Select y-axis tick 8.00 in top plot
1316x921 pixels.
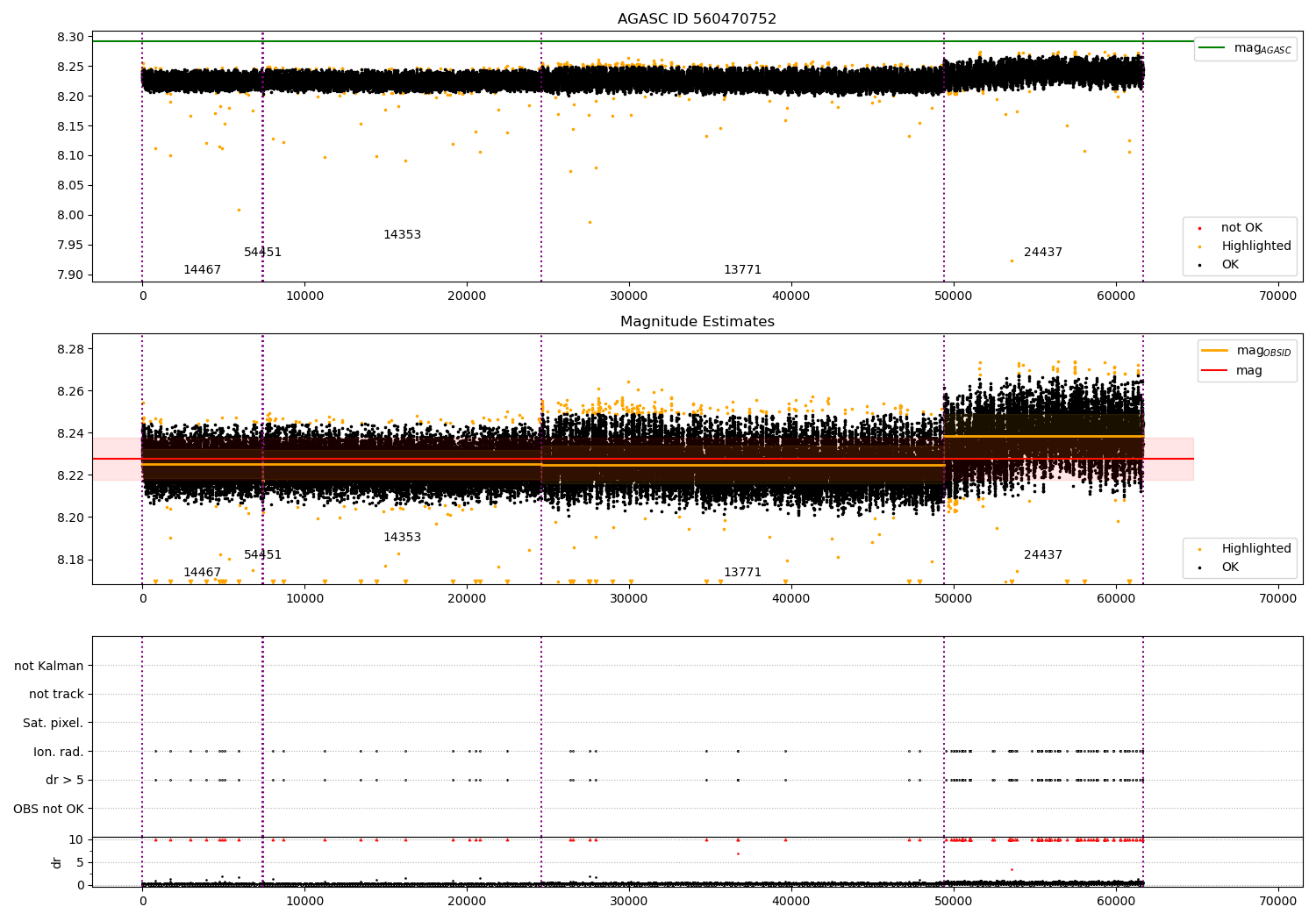72,215
